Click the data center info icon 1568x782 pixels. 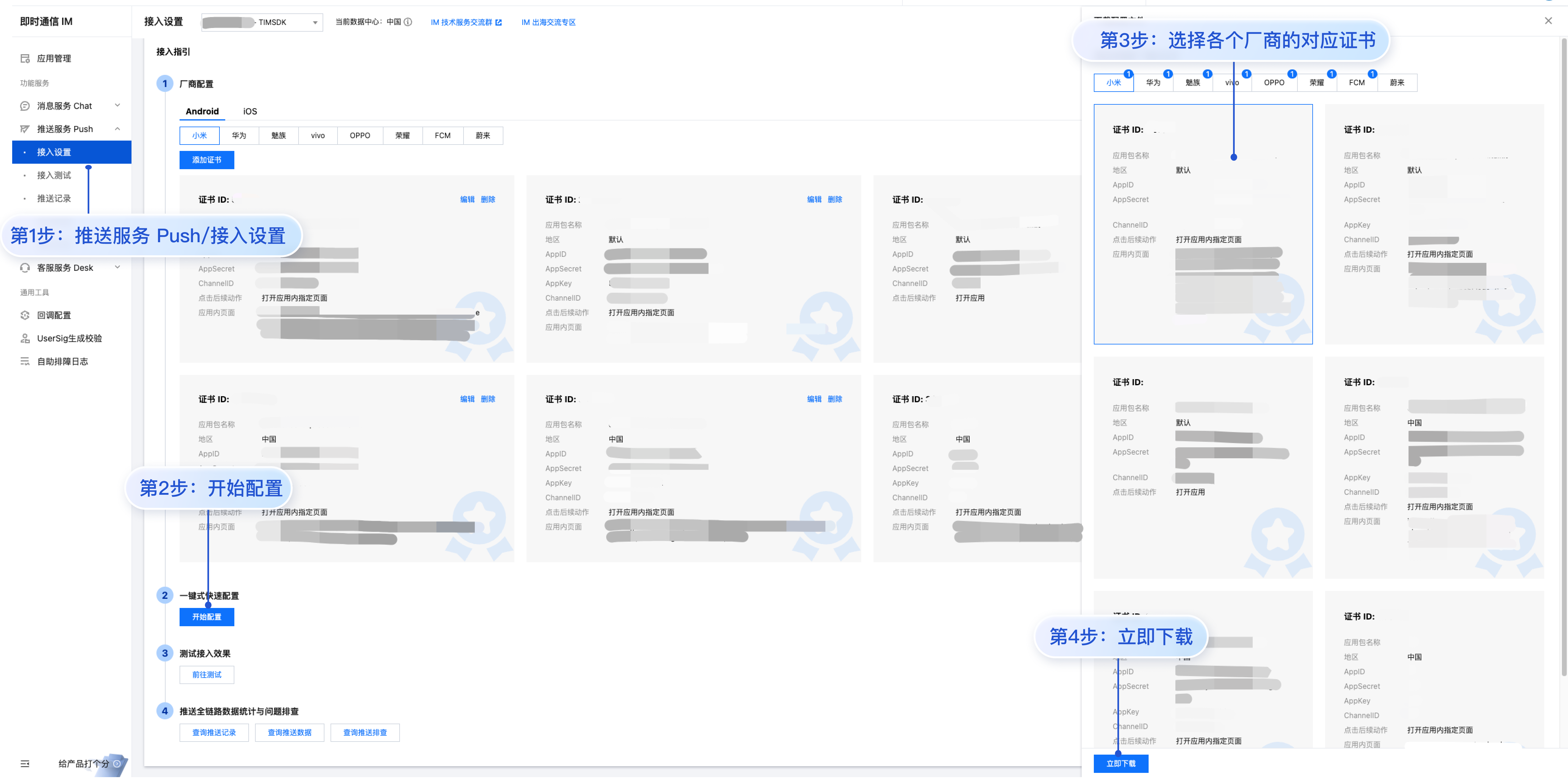click(x=408, y=22)
